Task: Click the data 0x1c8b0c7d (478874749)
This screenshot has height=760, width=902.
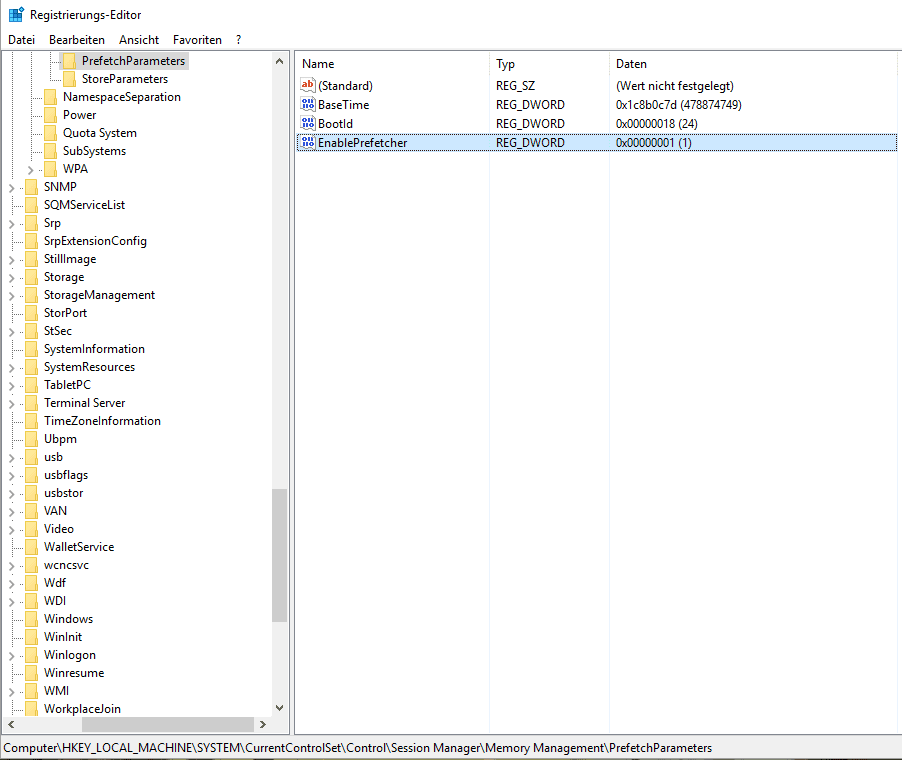Action: (x=679, y=105)
